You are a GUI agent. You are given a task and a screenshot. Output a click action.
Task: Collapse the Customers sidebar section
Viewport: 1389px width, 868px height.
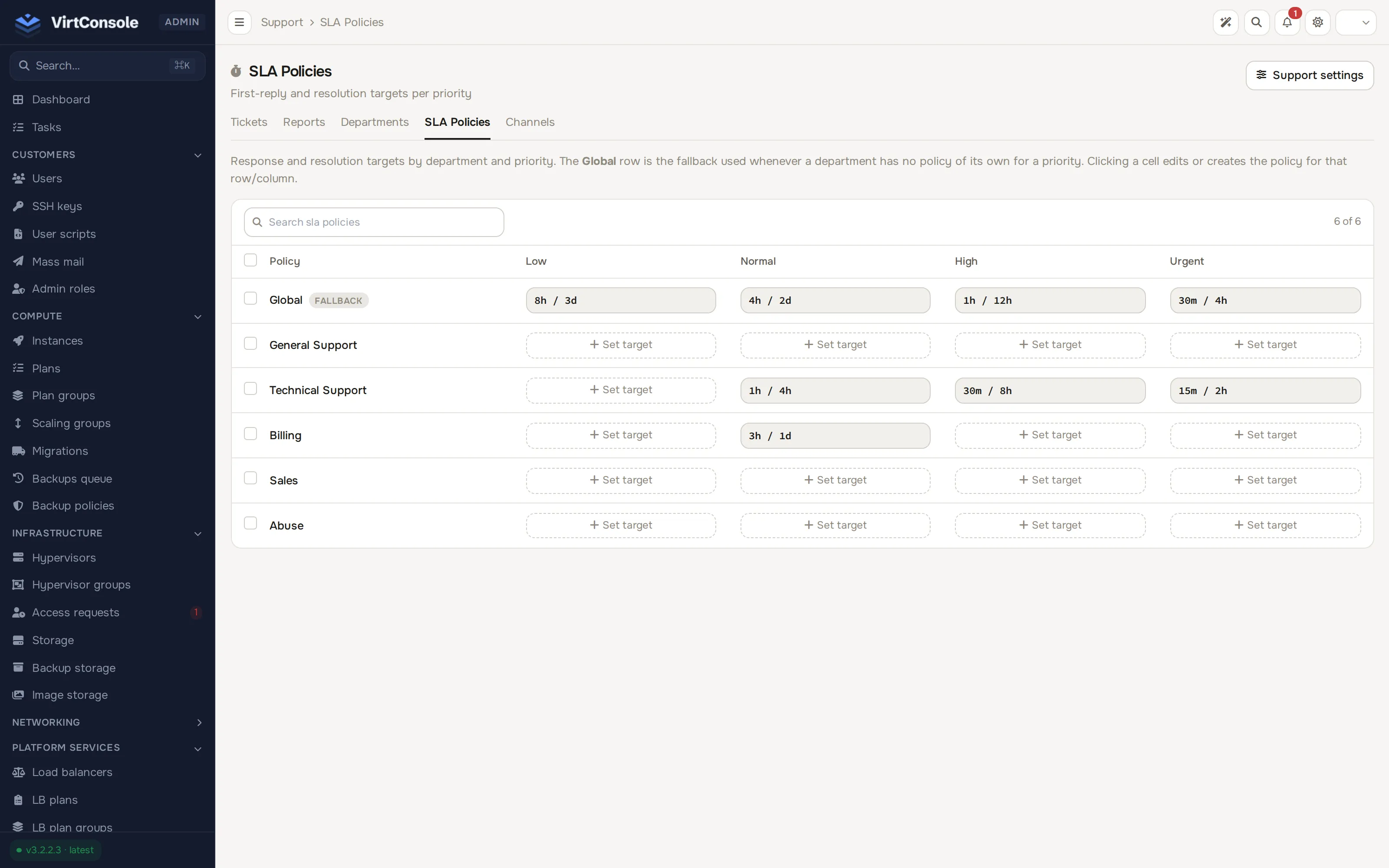(107, 155)
